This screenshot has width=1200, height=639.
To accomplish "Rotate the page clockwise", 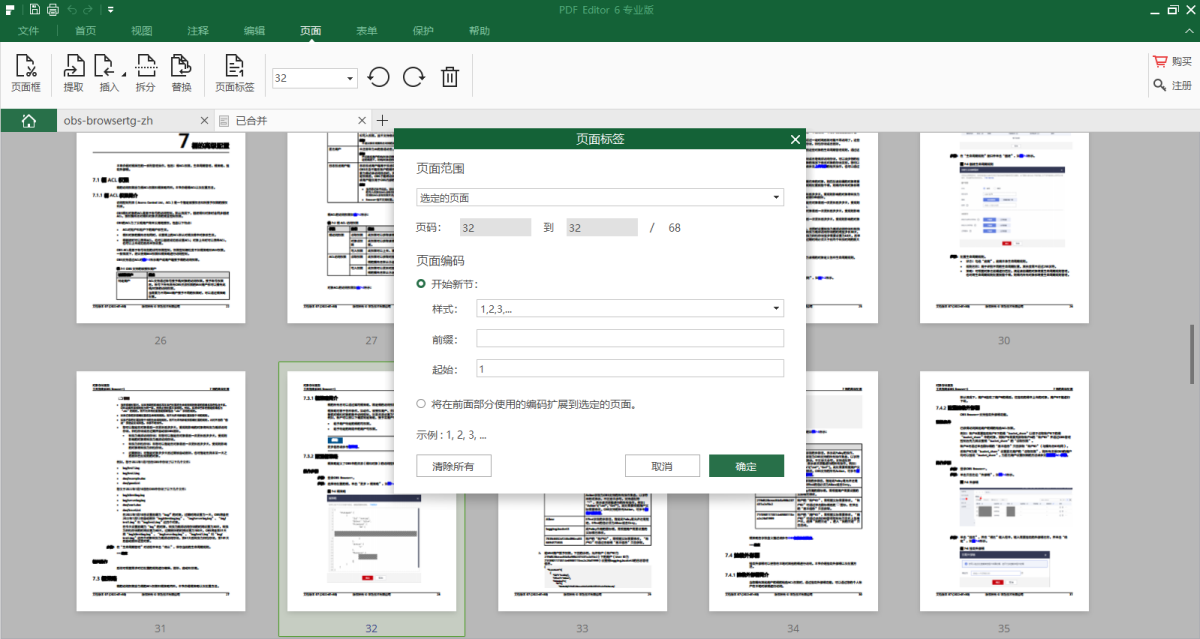I will click(413, 76).
